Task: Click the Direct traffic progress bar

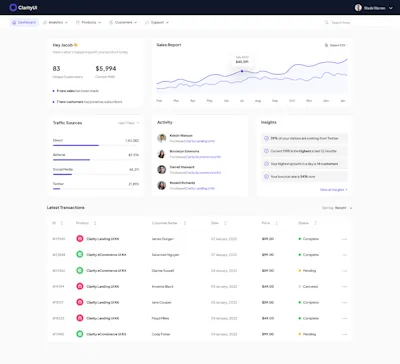Action: [96, 145]
